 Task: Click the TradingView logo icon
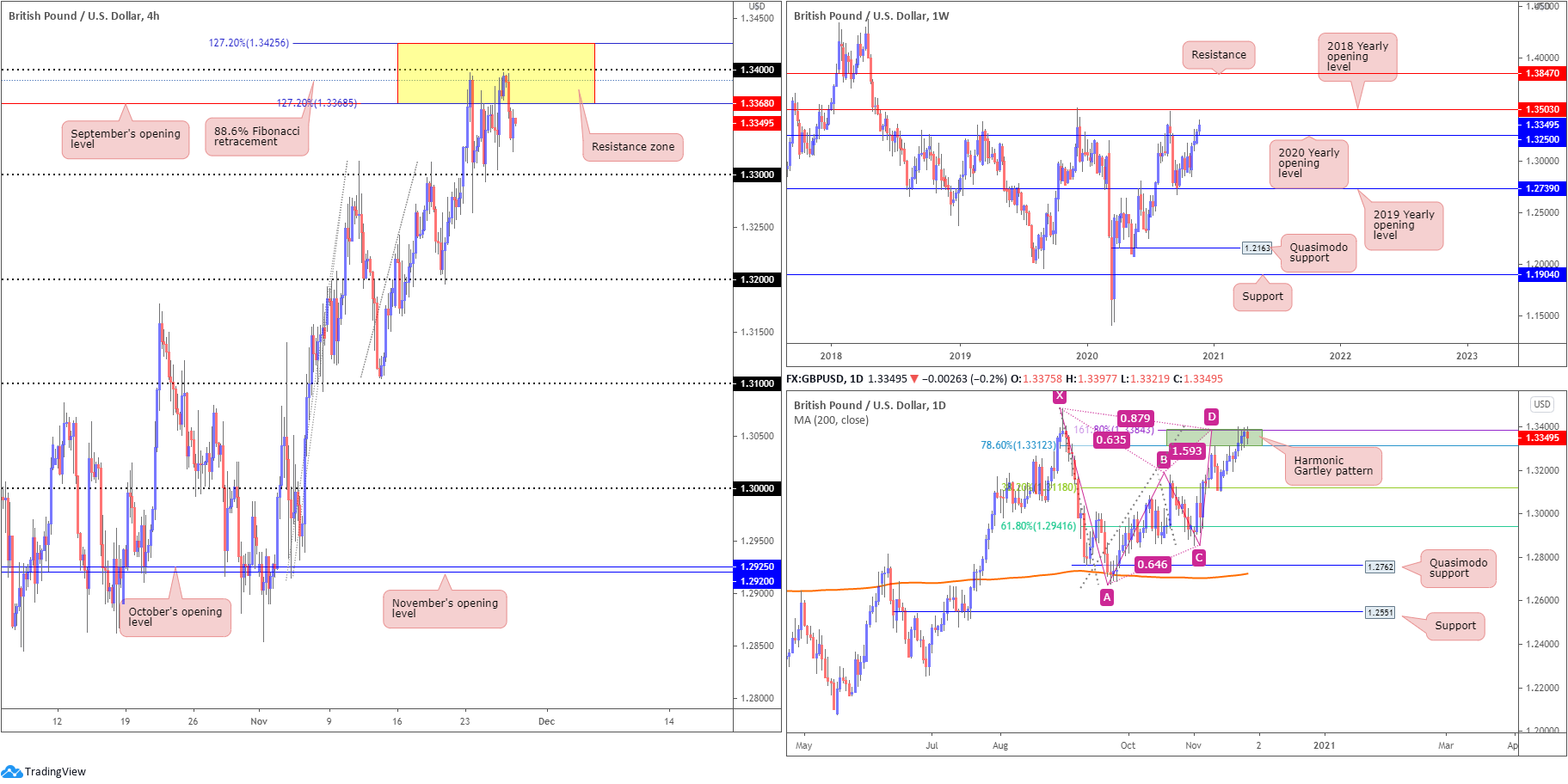click(x=11, y=771)
